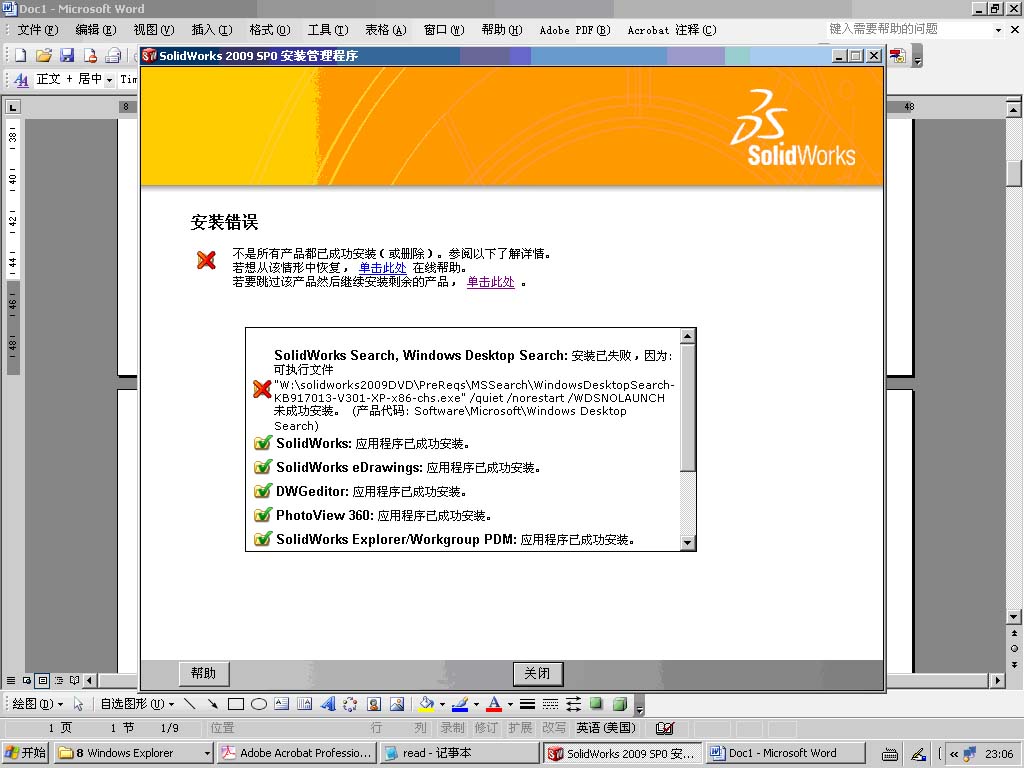Open Arrow Style options

[573, 704]
